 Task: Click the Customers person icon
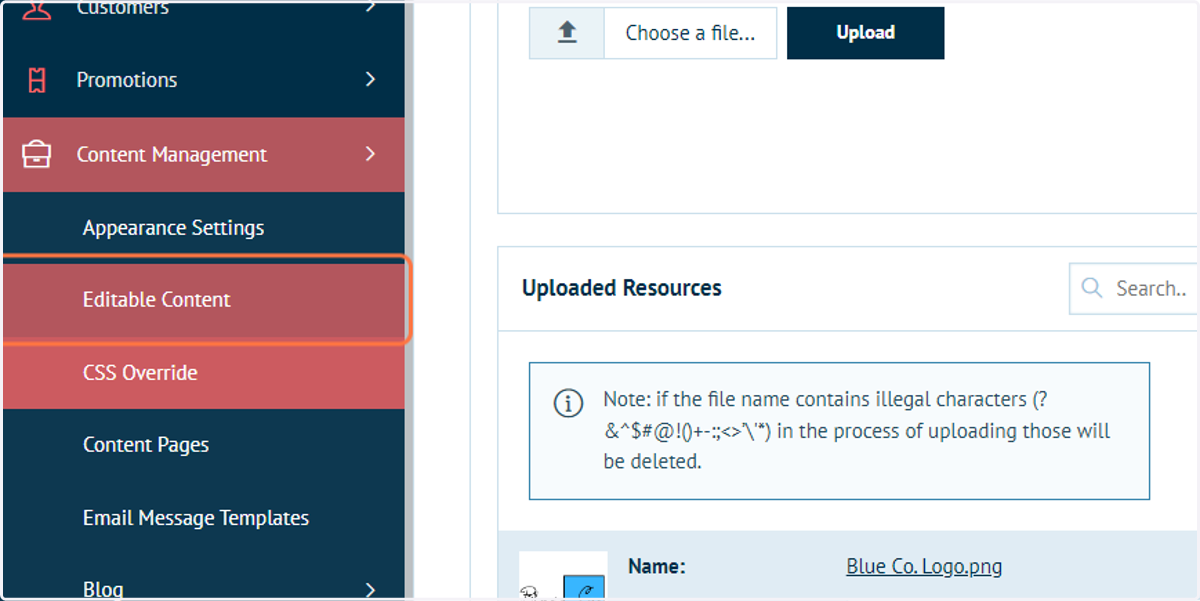click(x=37, y=9)
